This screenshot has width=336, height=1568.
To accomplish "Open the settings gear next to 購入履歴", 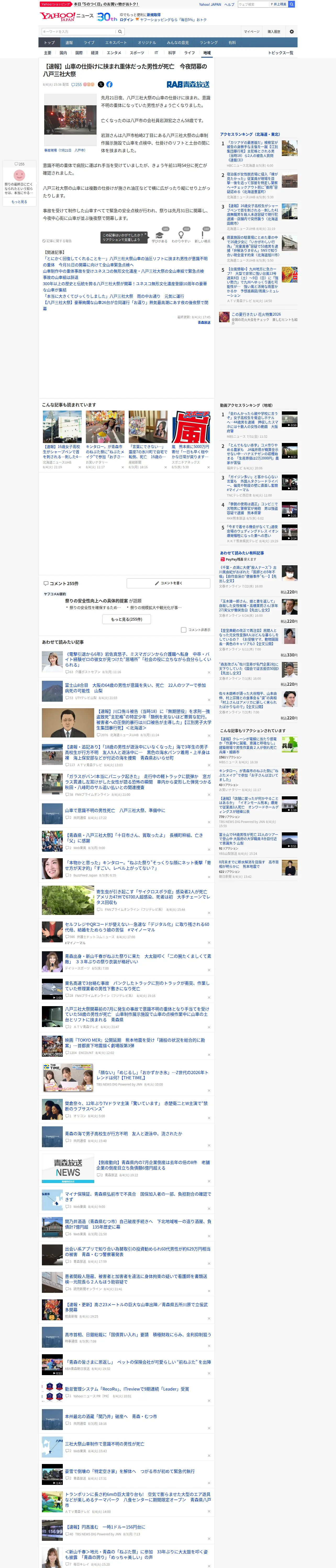I will tap(292, 32).
